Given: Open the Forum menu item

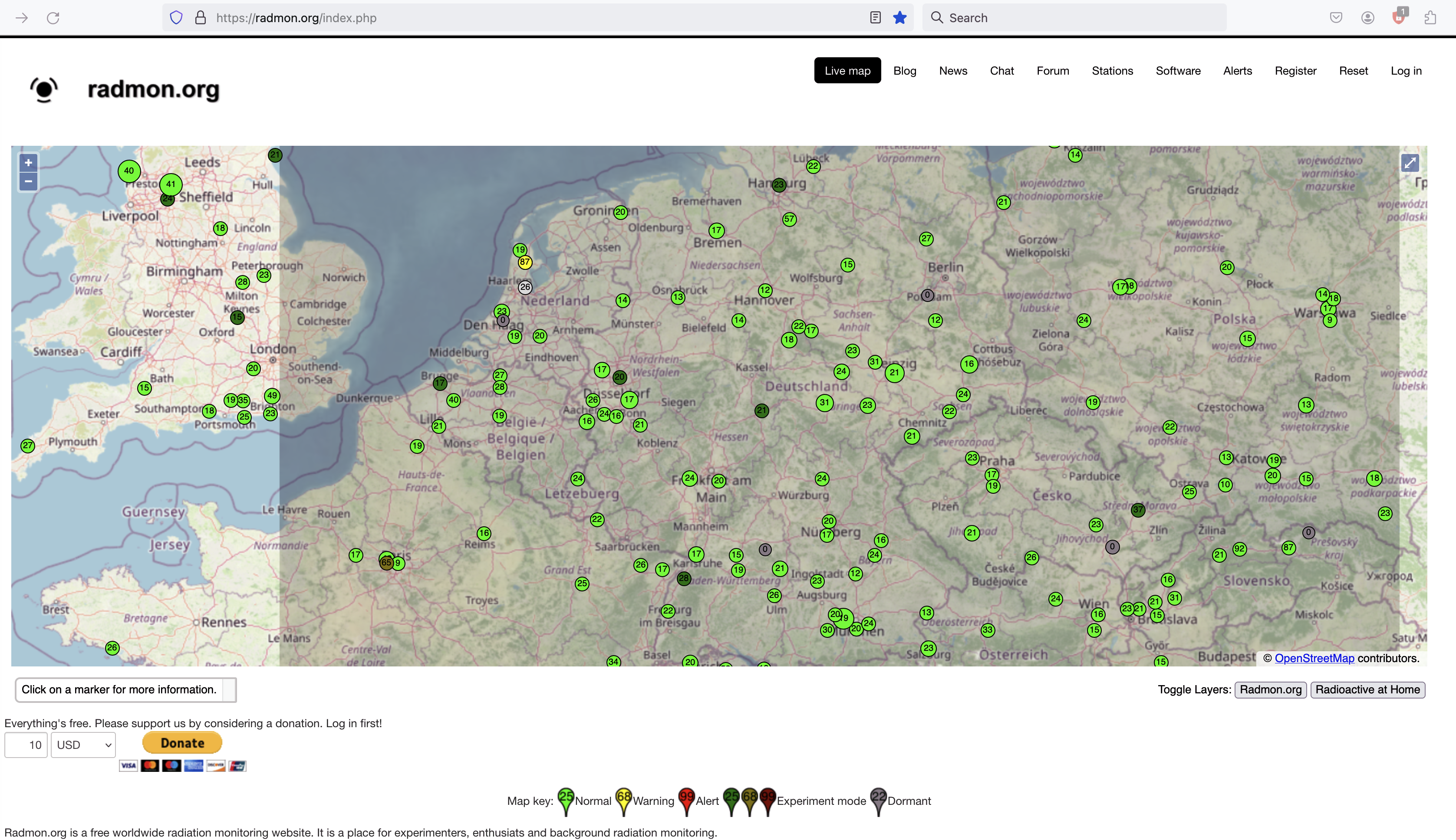Looking at the screenshot, I should (x=1053, y=70).
